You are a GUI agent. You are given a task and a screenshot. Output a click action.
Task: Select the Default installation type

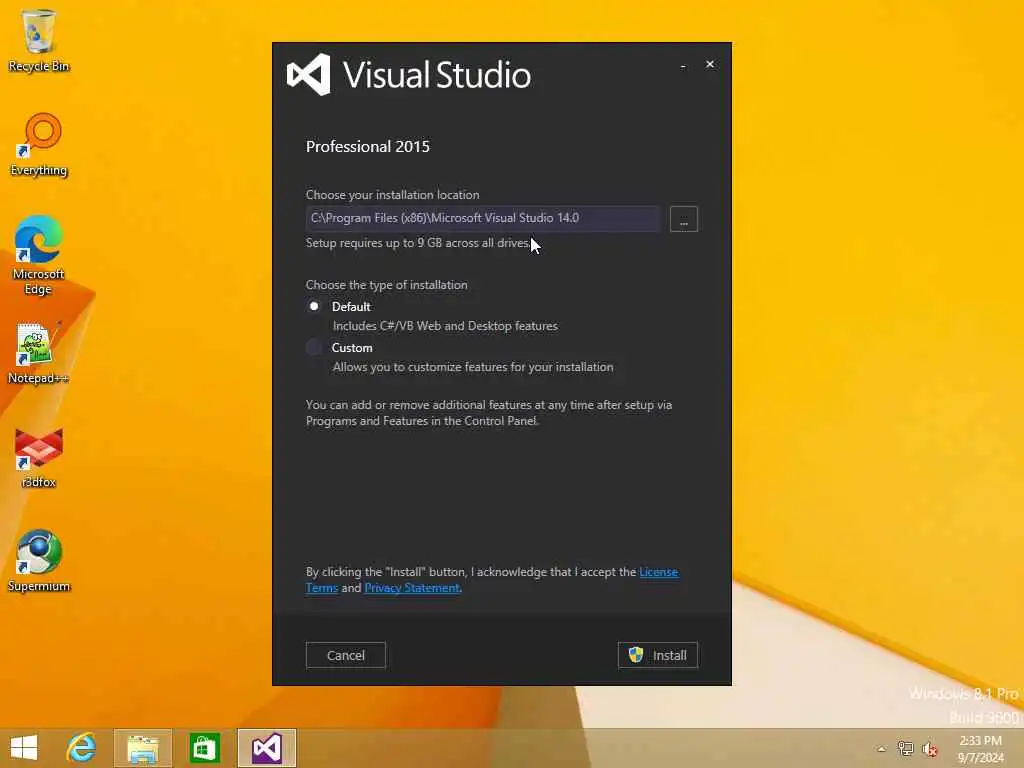pos(314,306)
